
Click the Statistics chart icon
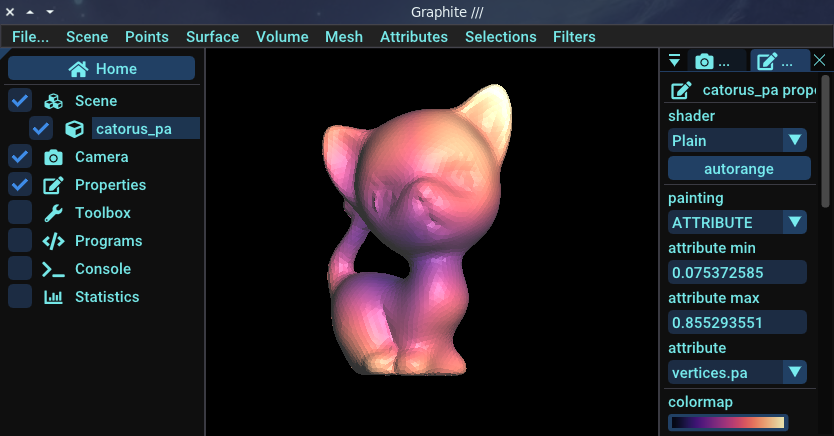pos(54,297)
